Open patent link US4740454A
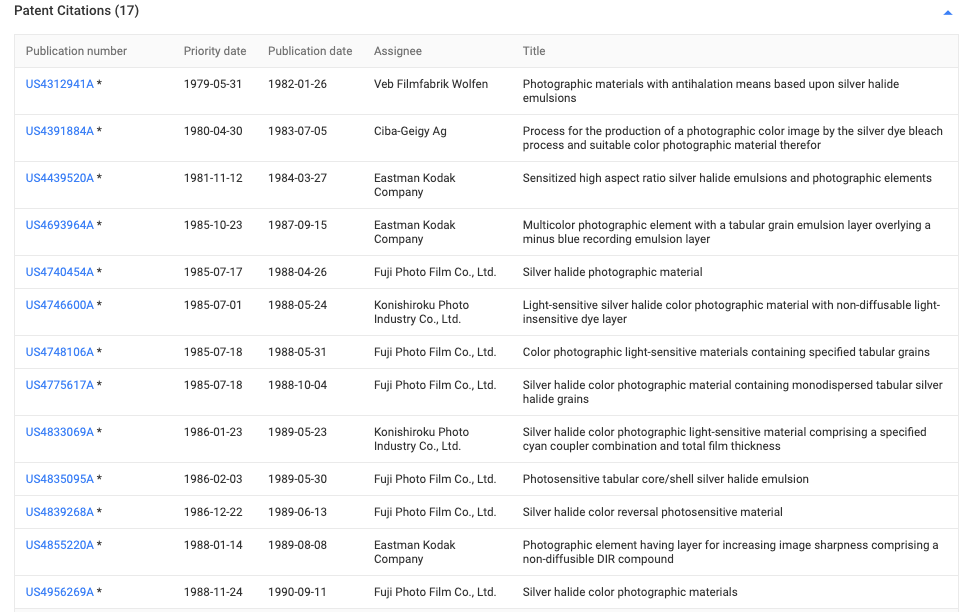 [x=60, y=272]
